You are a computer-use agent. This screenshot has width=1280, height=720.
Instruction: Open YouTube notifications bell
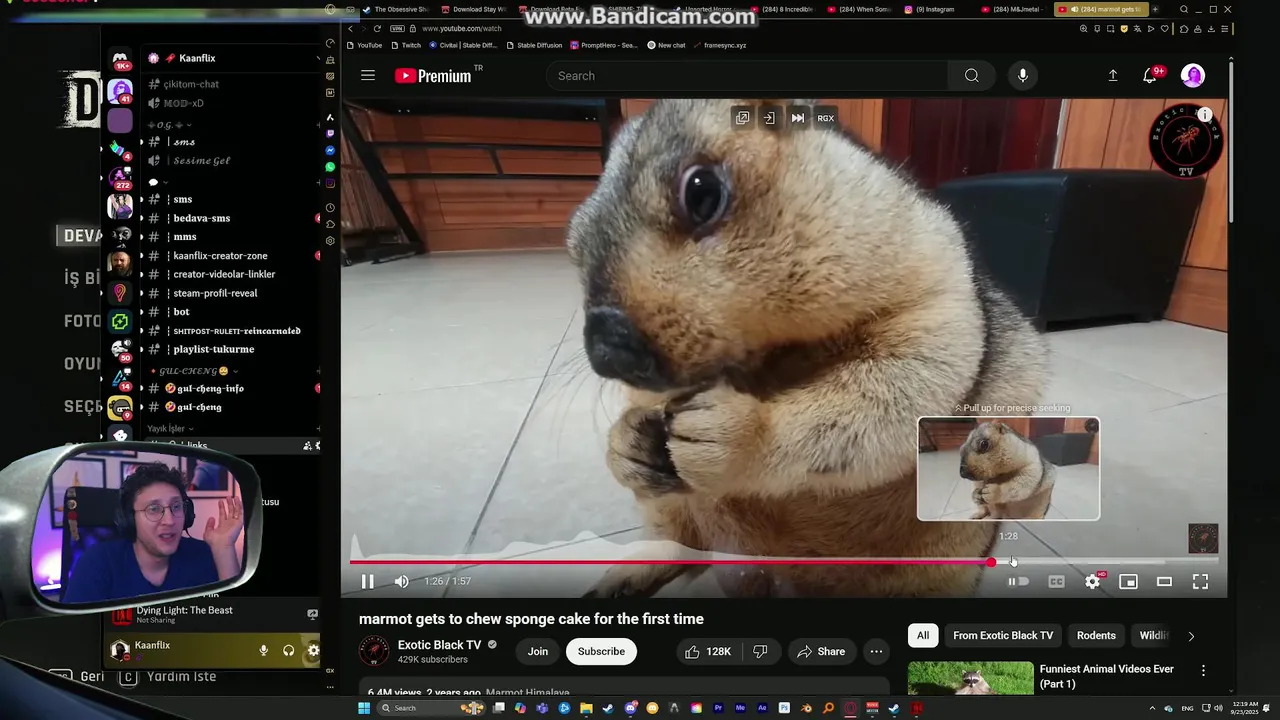1150,76
